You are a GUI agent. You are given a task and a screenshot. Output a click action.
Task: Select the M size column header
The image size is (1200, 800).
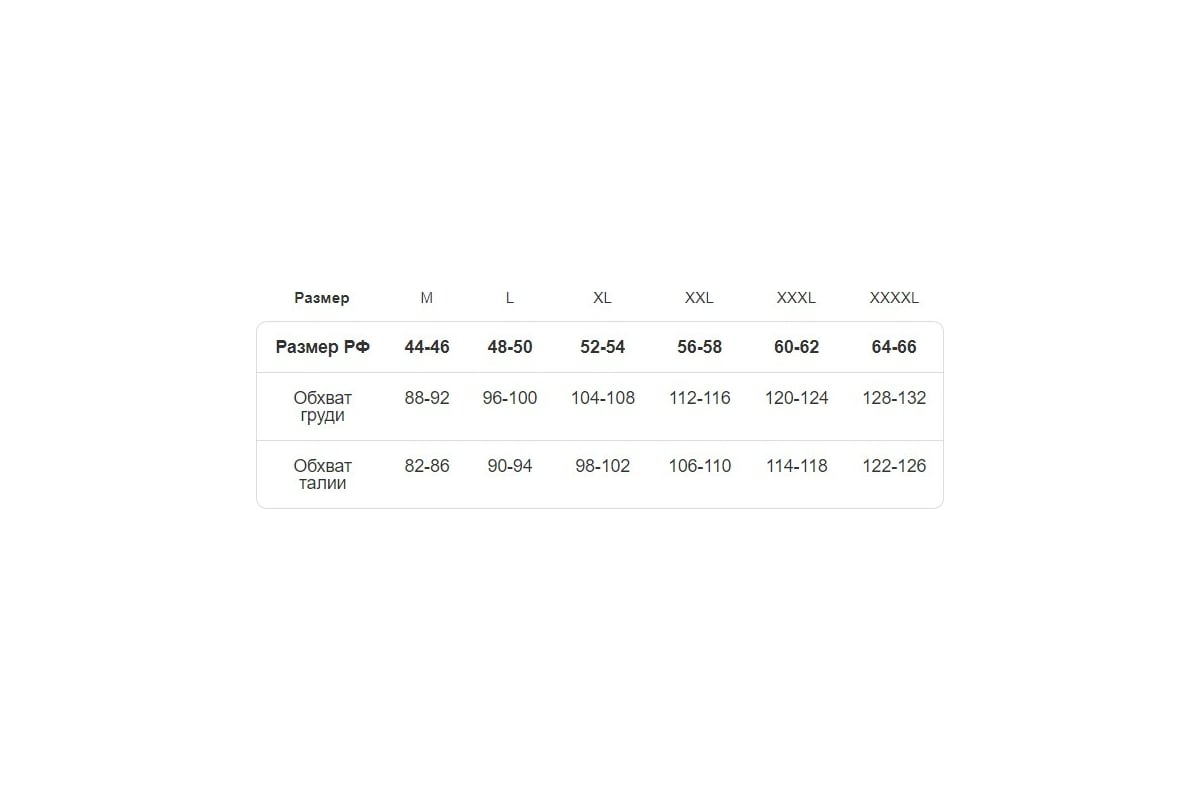point(427,298)
